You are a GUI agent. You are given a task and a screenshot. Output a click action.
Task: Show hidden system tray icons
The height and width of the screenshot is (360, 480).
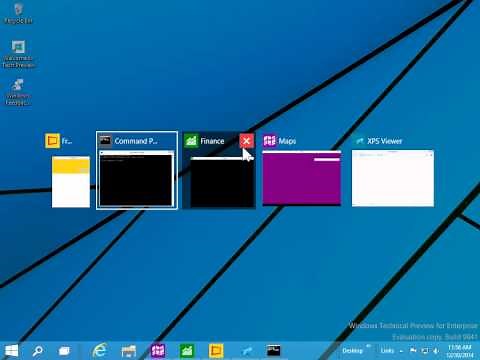401,351
